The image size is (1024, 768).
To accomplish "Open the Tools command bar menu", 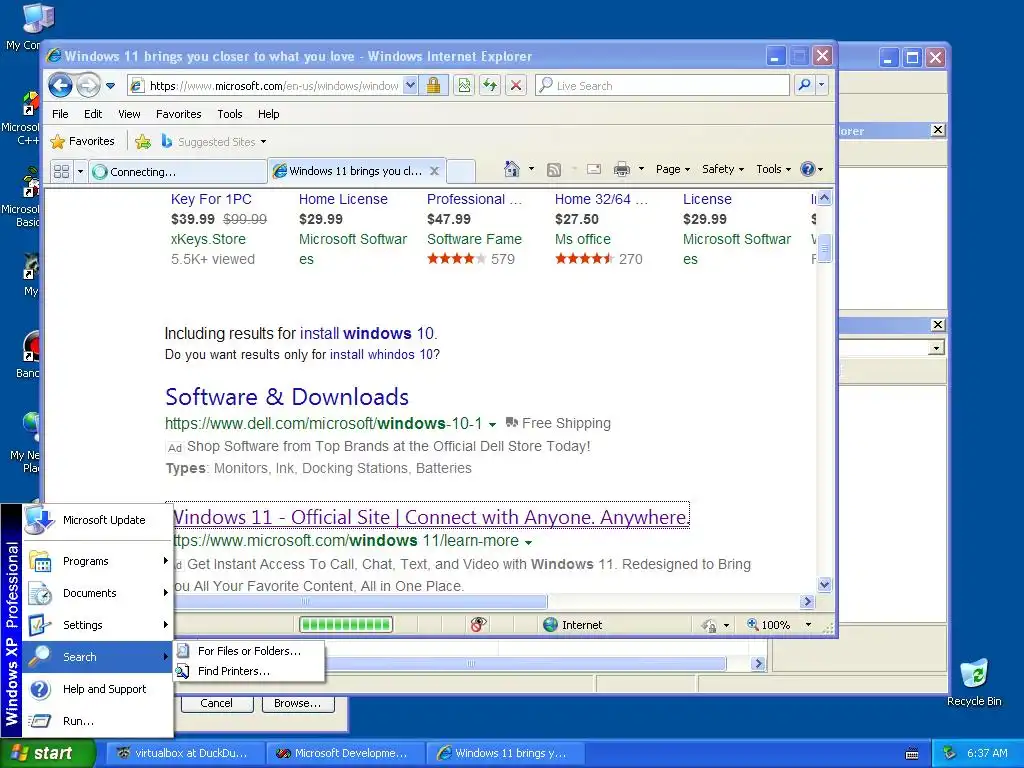I will pyautogui.click(x=773, y=169).
